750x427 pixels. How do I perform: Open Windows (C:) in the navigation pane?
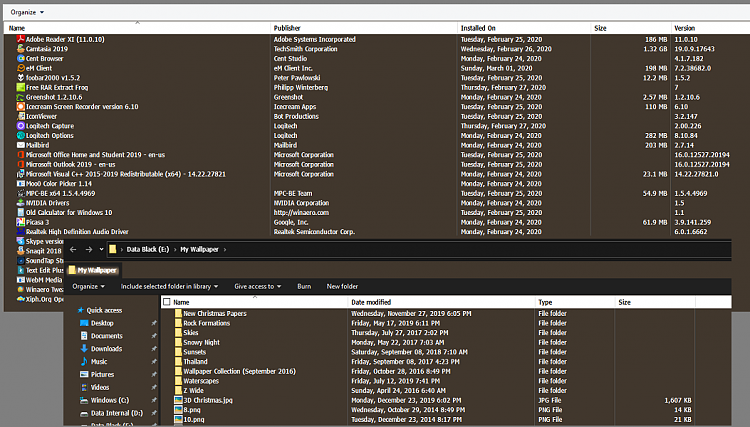[x=110, y=400]
